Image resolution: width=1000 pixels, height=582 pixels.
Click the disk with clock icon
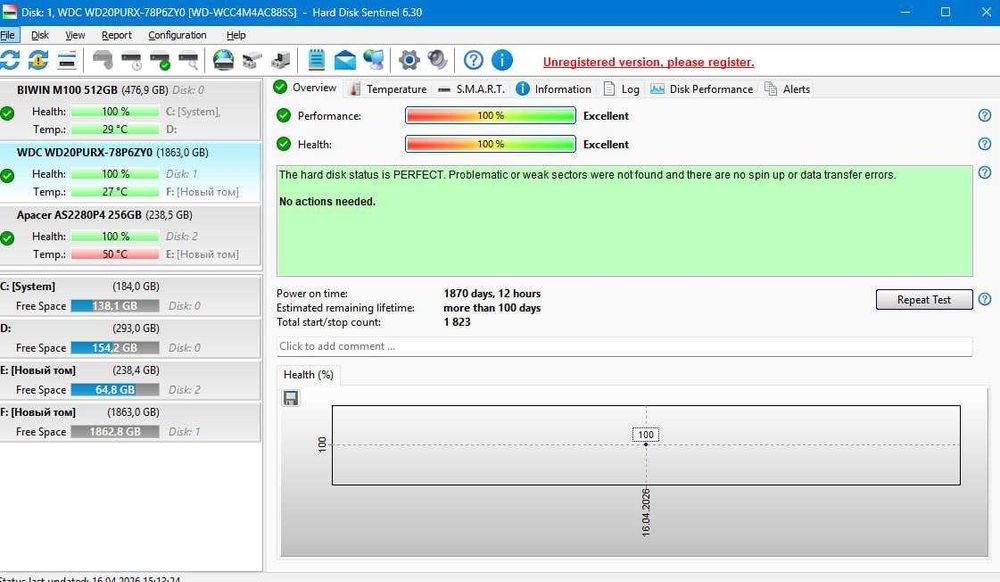coord(132,61)
